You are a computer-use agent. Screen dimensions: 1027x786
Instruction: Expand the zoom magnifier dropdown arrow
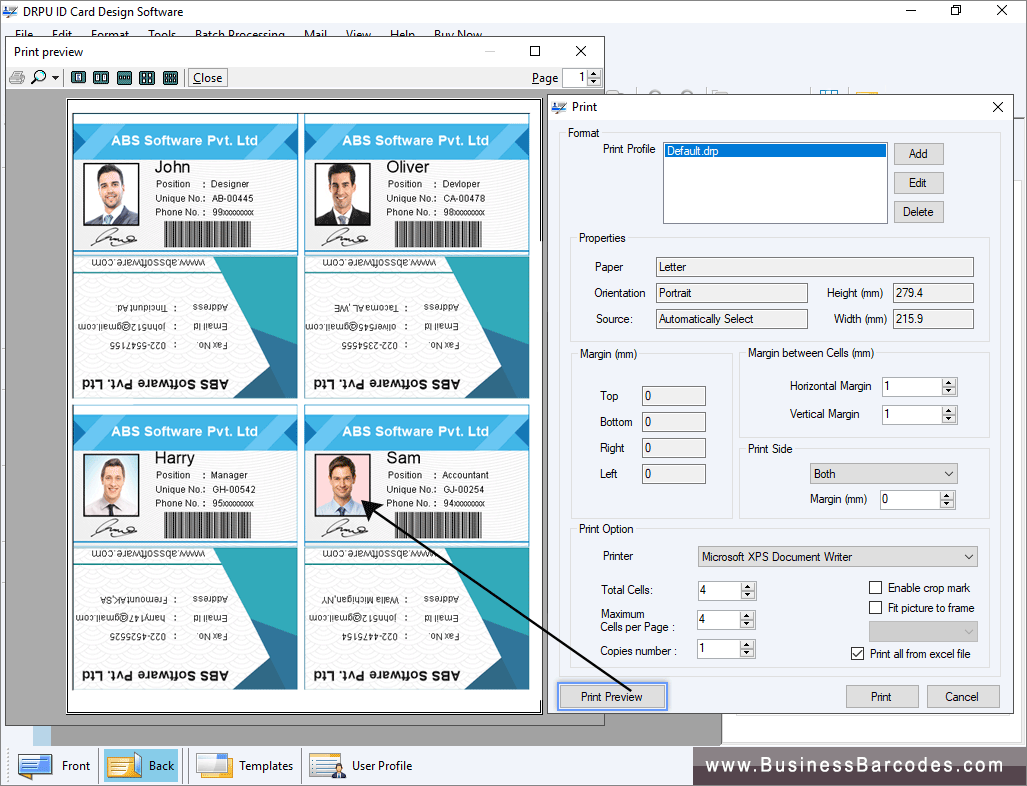(55, 77)
